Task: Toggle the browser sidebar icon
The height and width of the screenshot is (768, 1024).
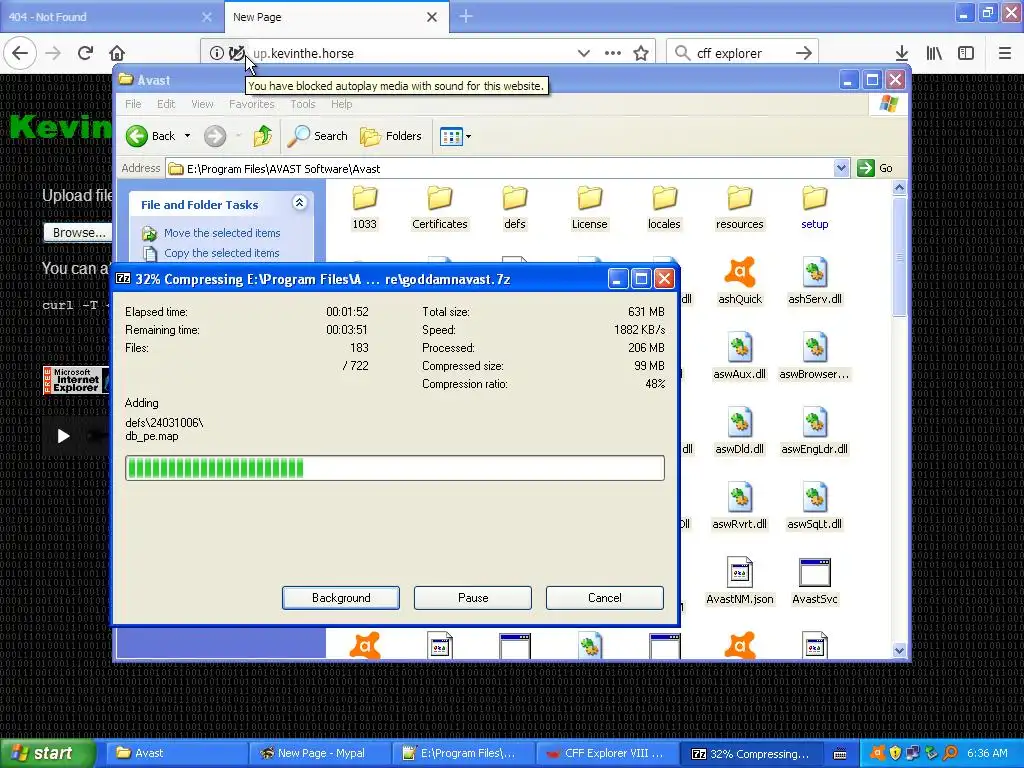Action: coord(966,54)
